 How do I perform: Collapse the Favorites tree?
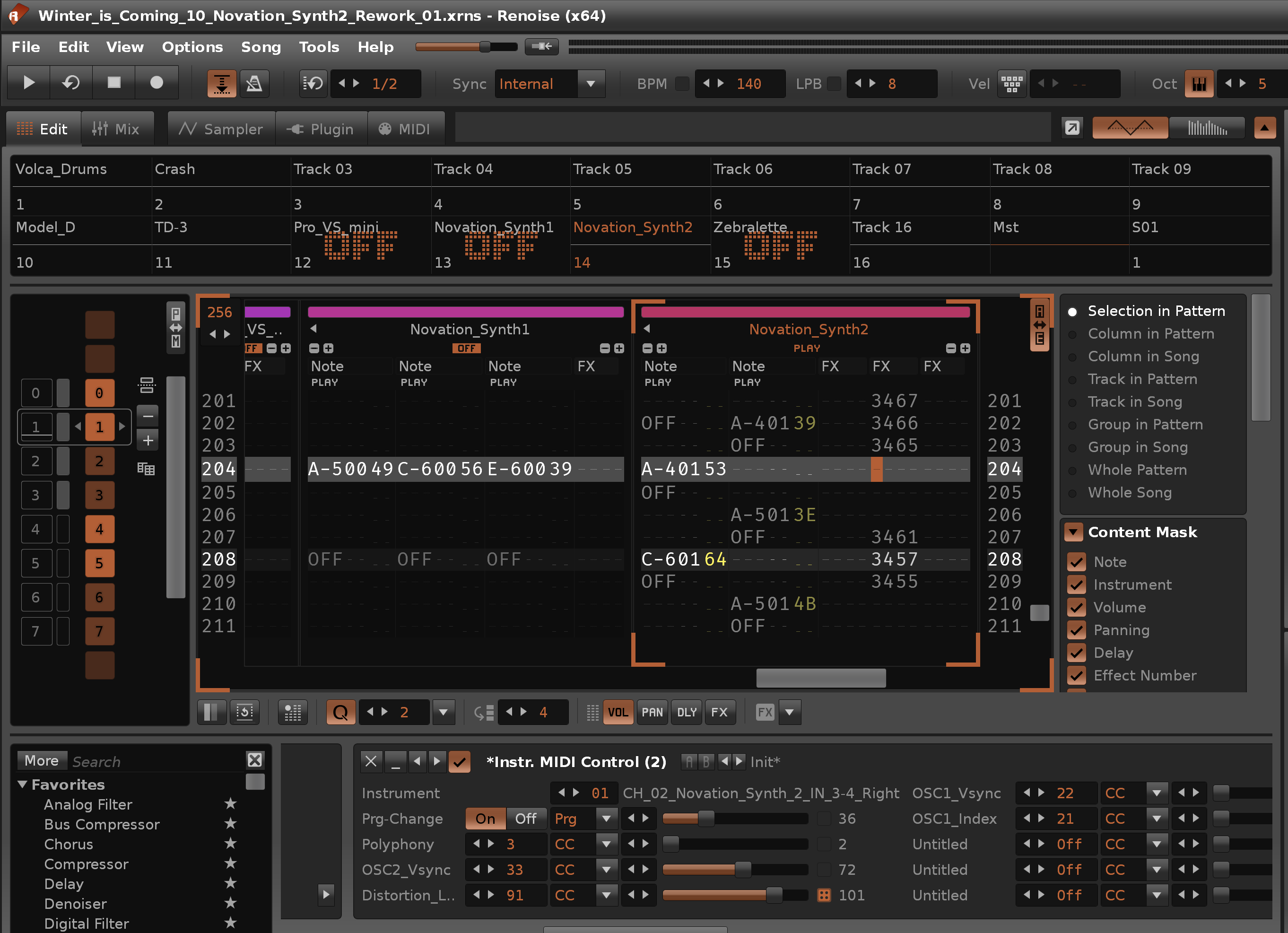click(23, 784)
